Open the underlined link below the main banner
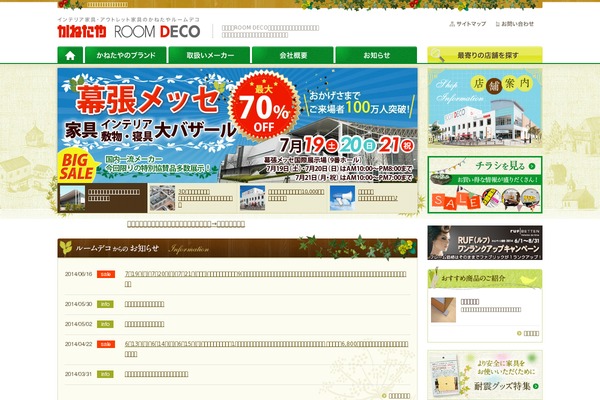 coord(186,224)
